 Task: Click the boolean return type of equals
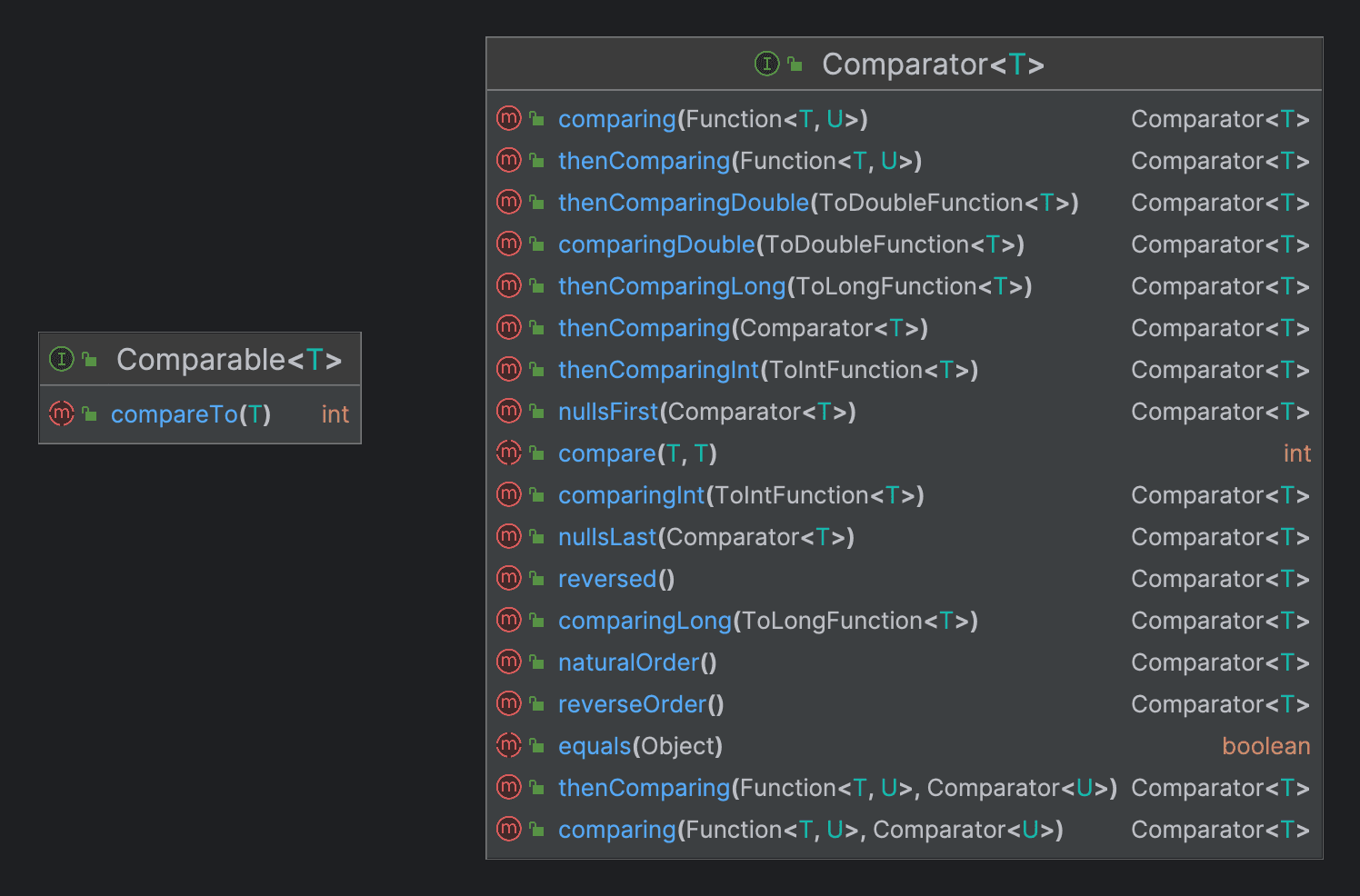coord(1265,746)
